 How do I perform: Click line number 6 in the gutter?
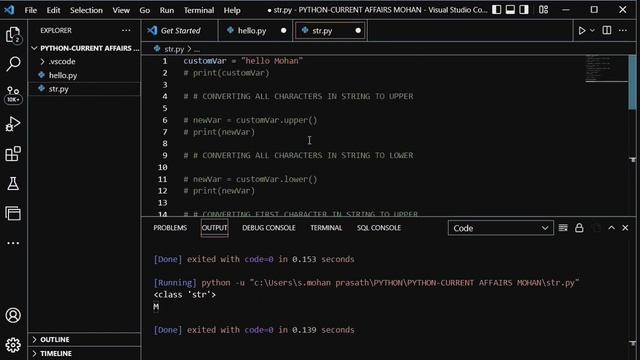point(164,120)
